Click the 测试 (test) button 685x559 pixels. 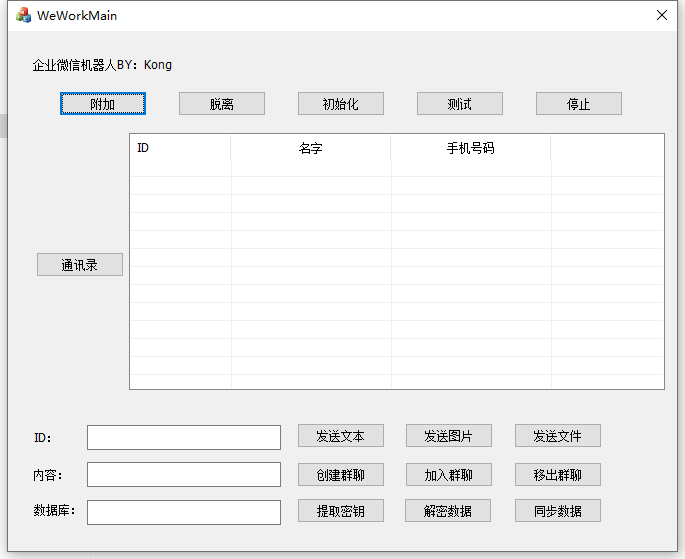pyautogui.click(x=460, y=104)
